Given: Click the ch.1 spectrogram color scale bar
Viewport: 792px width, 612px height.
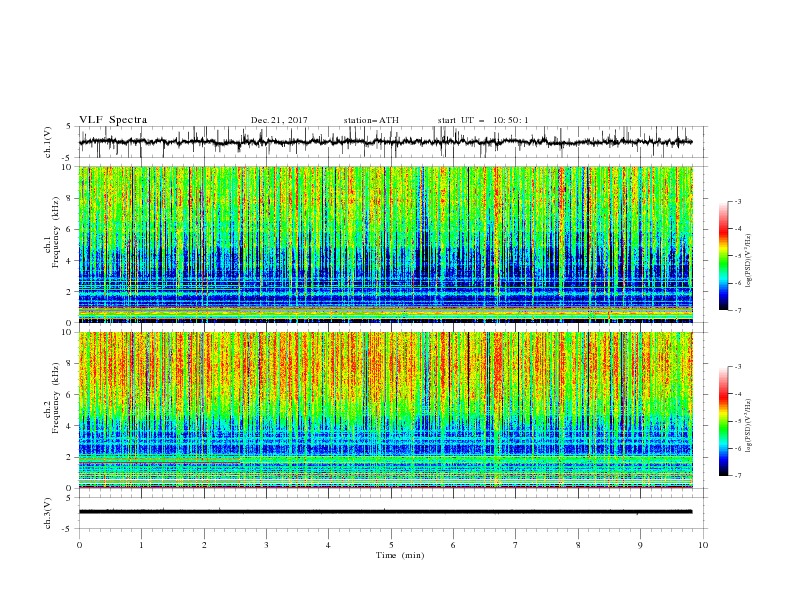Looking at the screenshot, I should click(x=723, y=256).
